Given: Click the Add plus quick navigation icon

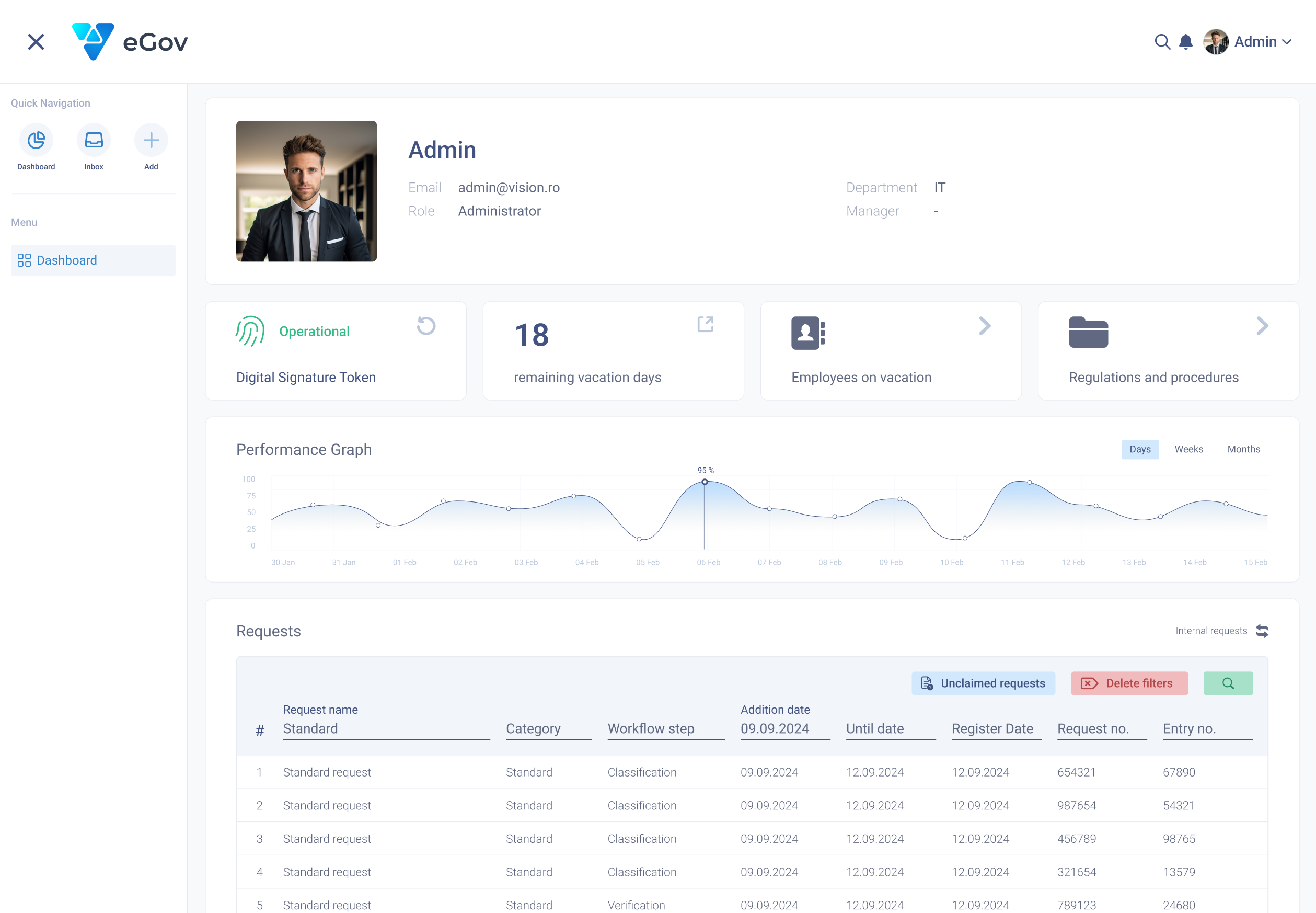Looking at the screenshot, I should (151, 140).
